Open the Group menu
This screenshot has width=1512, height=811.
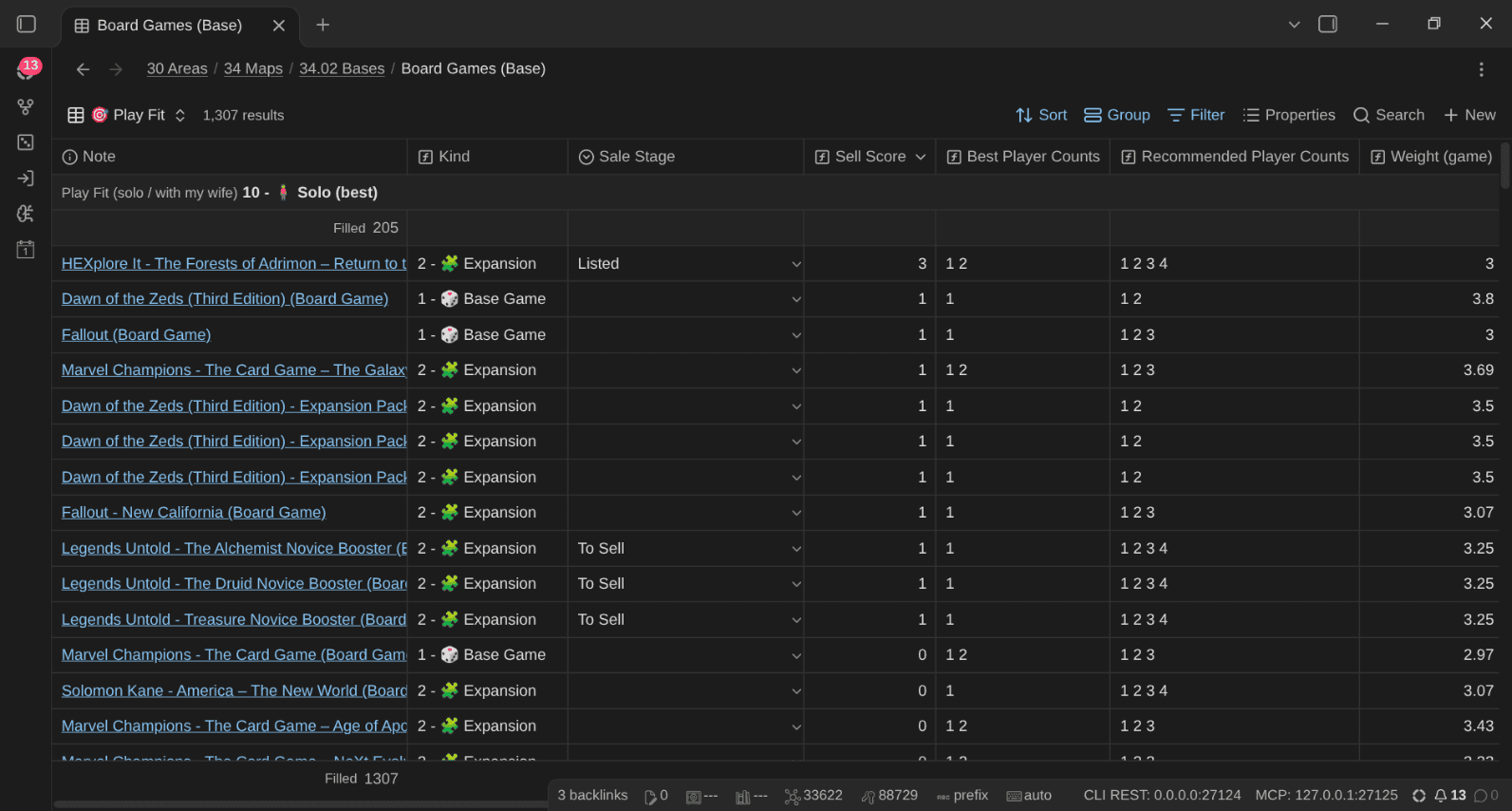point(1117,115)
